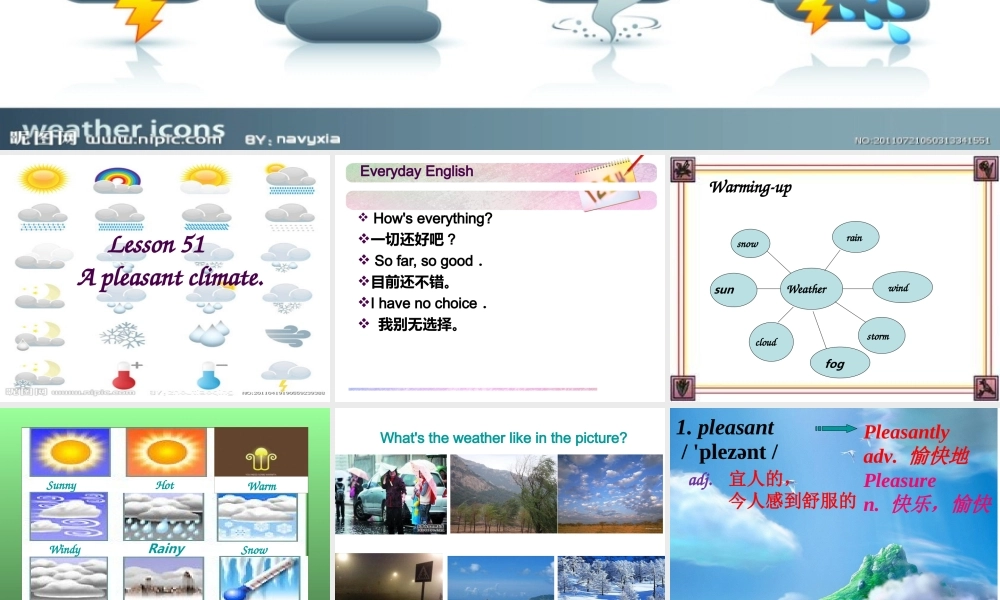Viewport: 1000px width, 600px height.
Task: Click the Everyday English header
Action: 416,171
